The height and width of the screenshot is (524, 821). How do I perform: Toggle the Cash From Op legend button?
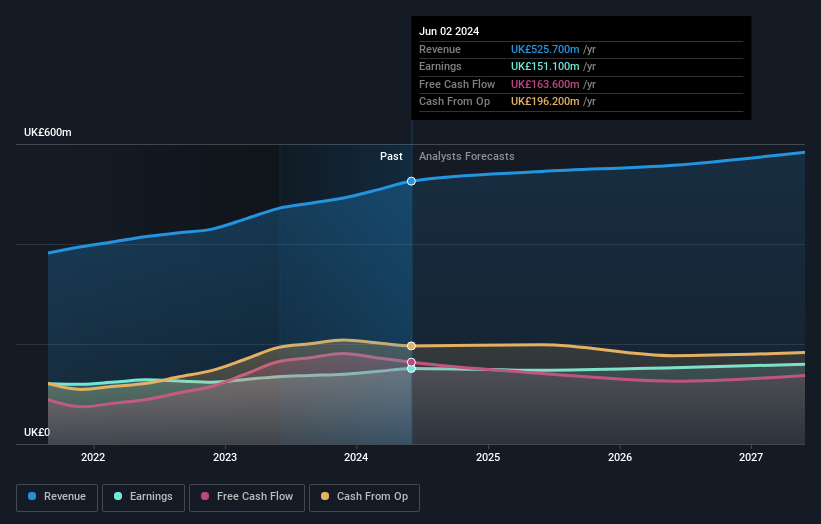point(364,497)
